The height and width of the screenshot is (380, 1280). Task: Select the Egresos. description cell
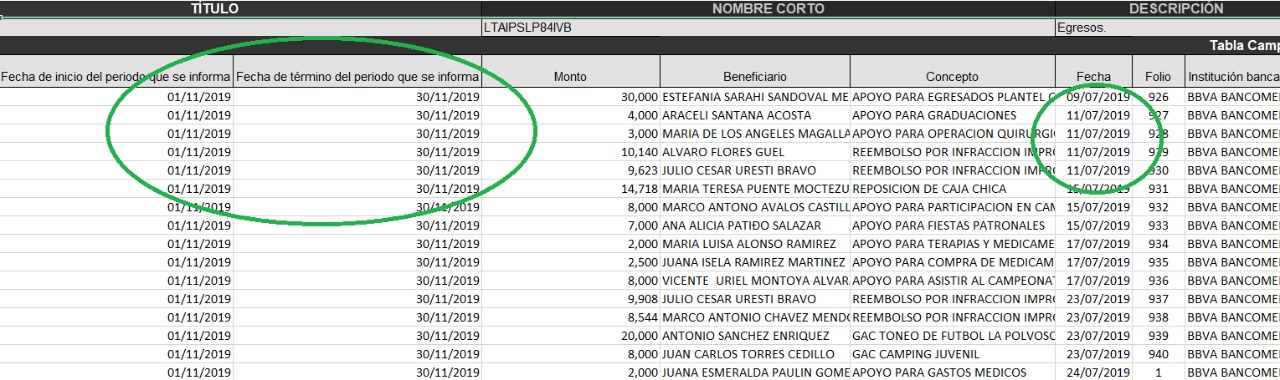pos(1167,28)
